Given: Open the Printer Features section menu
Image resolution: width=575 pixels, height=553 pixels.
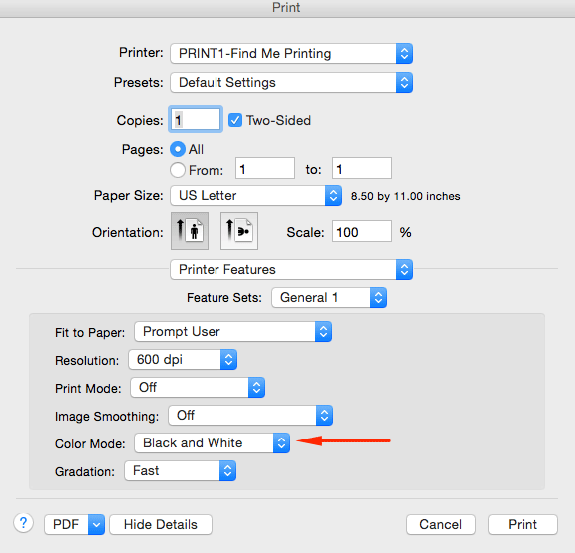Looking at the screenshot, I should coord(292,270).
